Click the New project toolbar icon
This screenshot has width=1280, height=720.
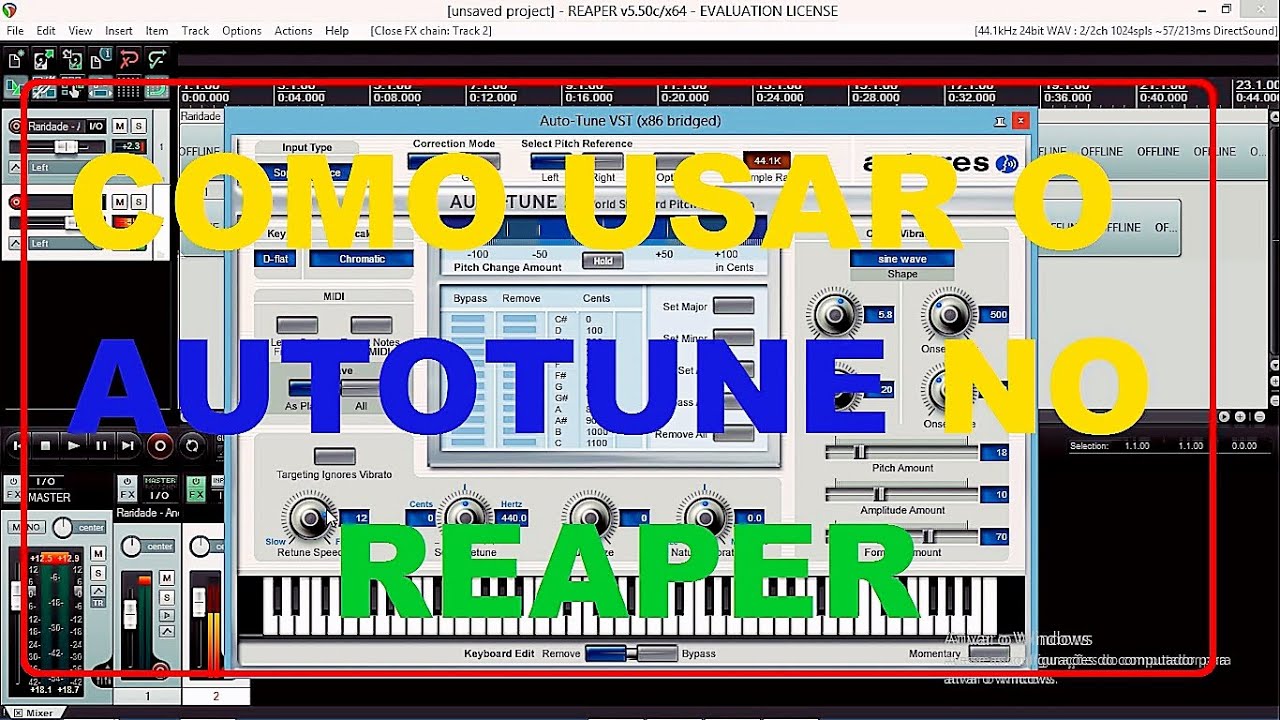[x=14, y=60]
